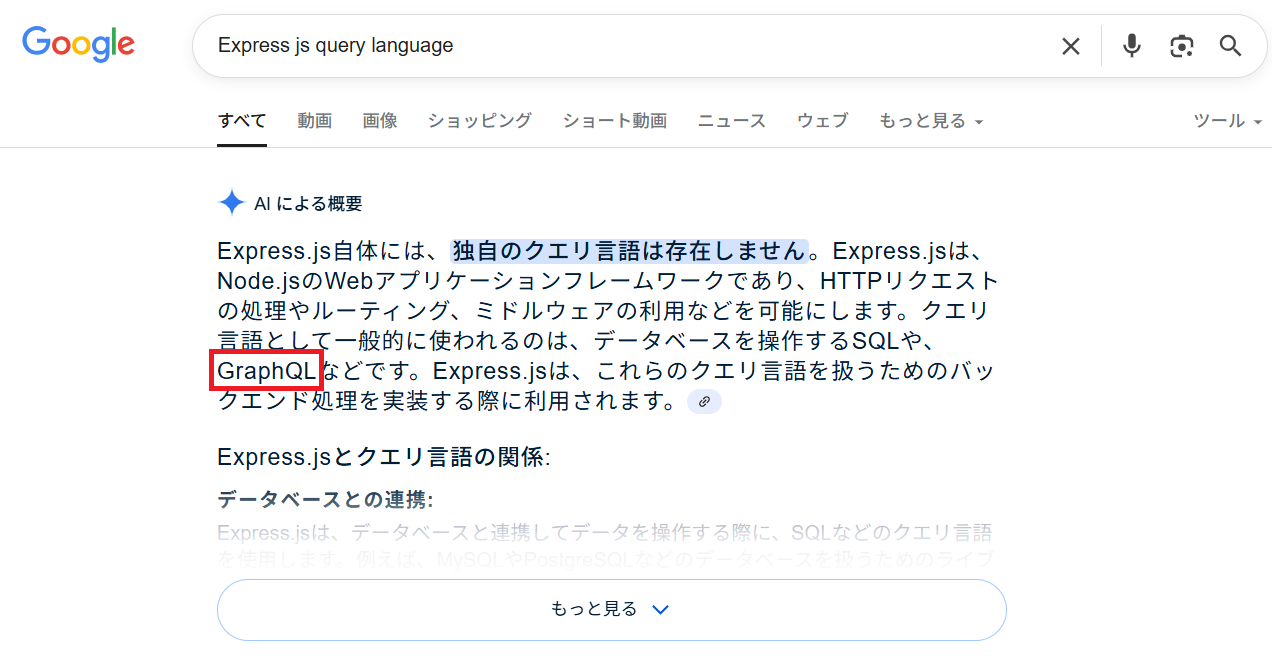The height and width of the screenshot is (656, 1272).
Task: Switch to the 動画 tab
Action: click(314, 121)
